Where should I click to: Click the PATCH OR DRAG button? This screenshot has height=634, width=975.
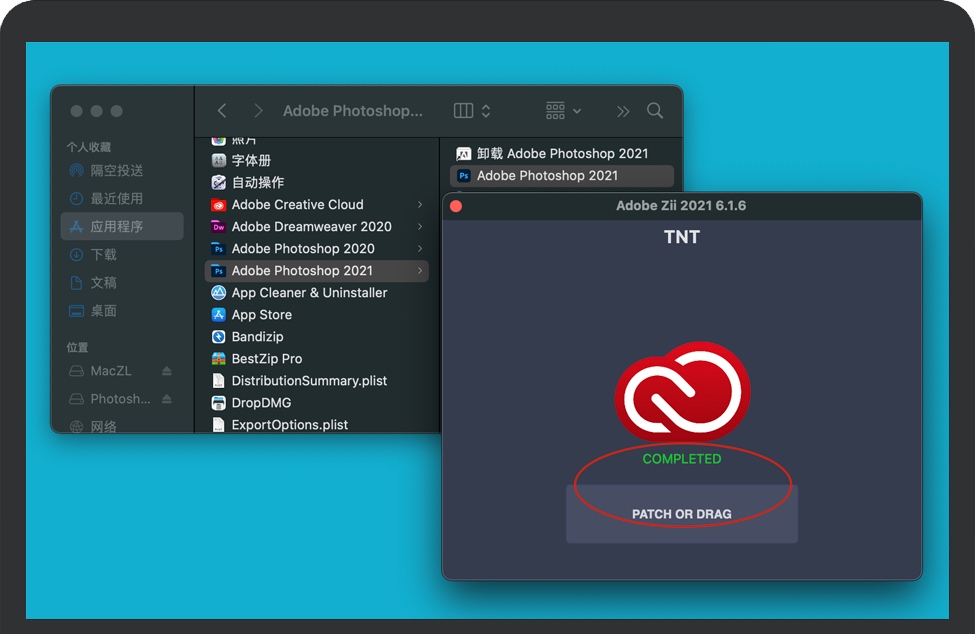pos(682,513)
